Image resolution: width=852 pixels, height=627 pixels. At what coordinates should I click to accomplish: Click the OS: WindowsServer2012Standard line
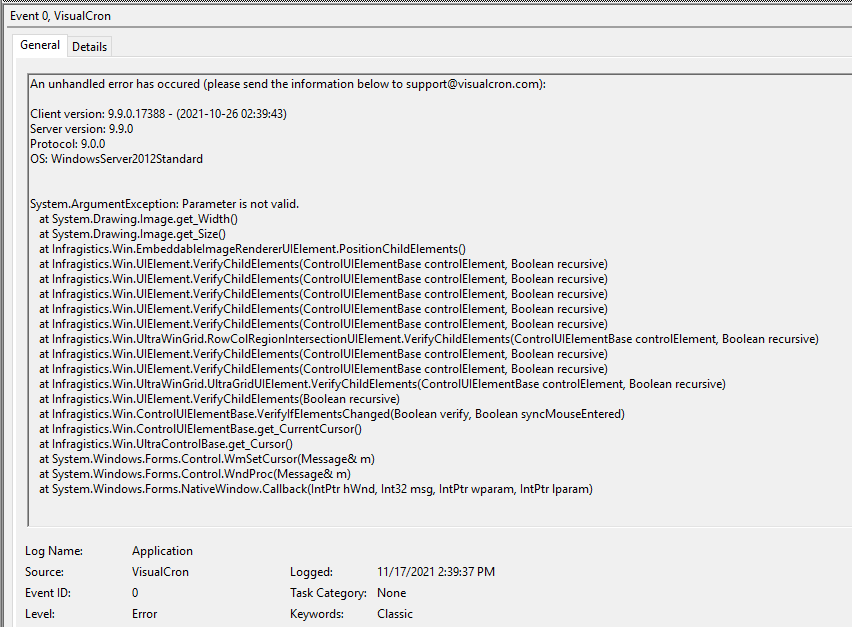pos(117,159)
